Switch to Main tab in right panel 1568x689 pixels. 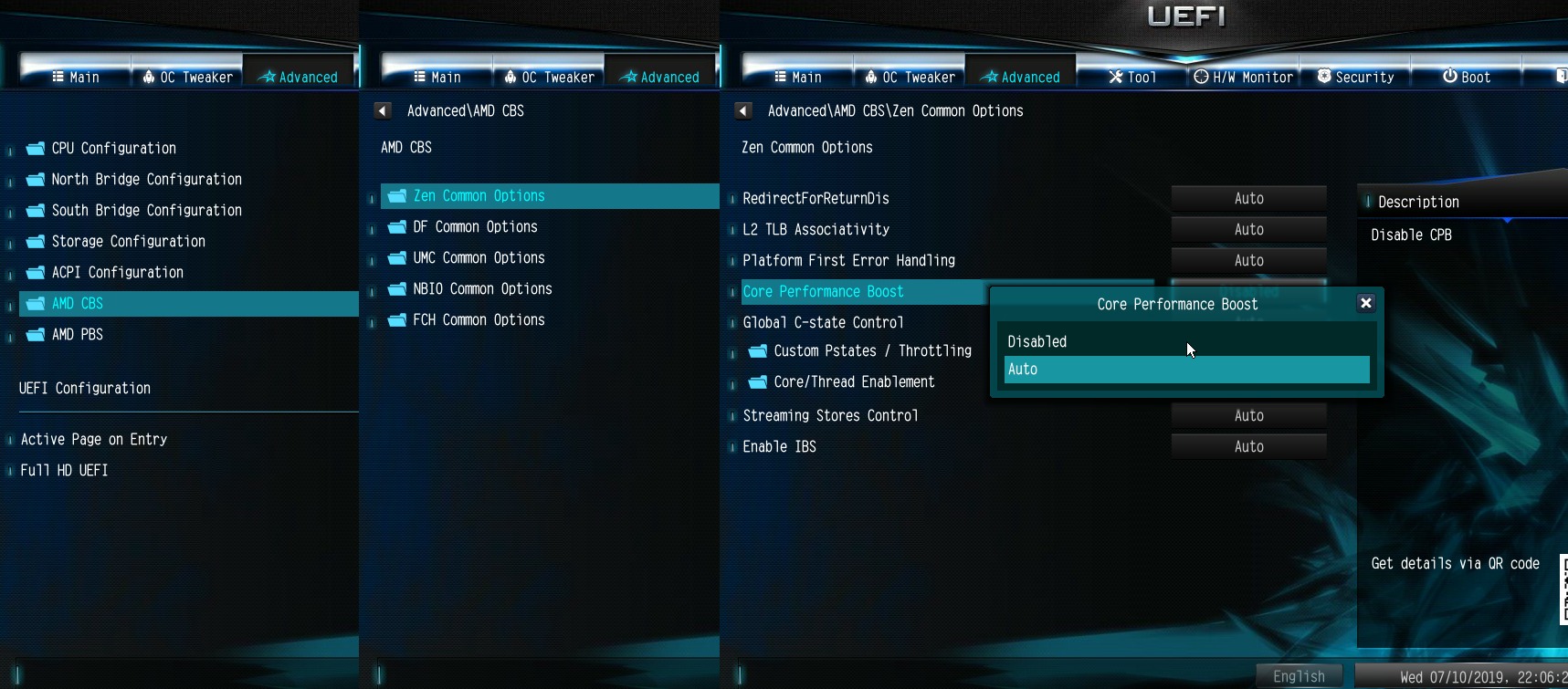tap(798, 77)
